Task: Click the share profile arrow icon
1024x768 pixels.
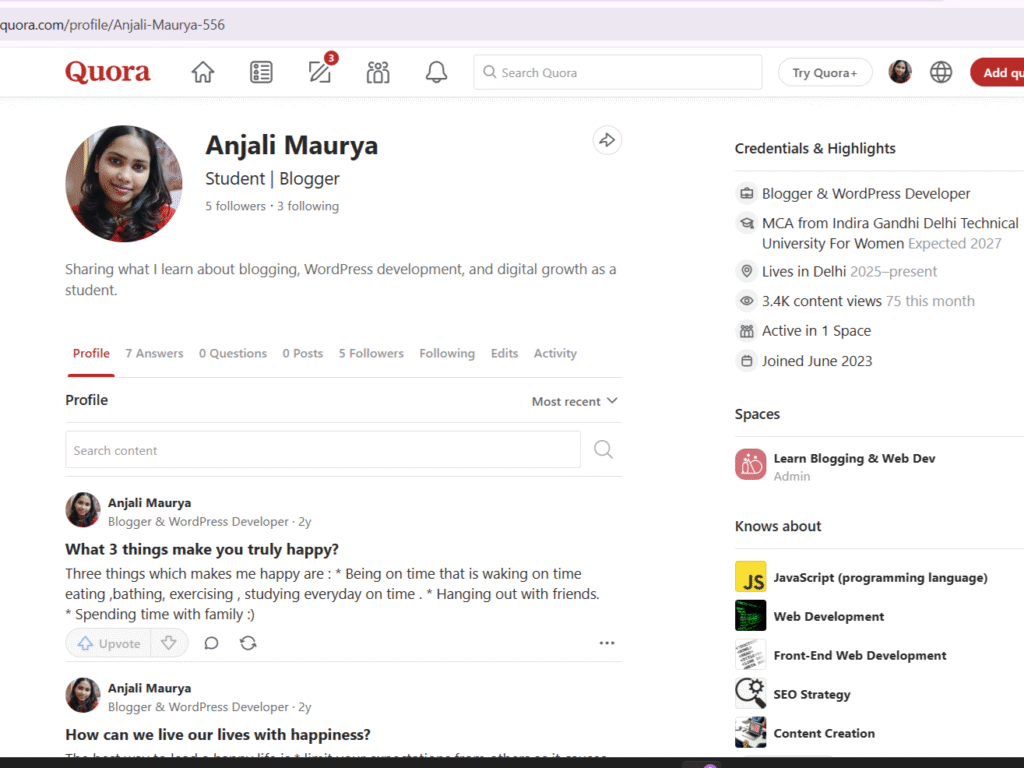Action: coord(607,140)
